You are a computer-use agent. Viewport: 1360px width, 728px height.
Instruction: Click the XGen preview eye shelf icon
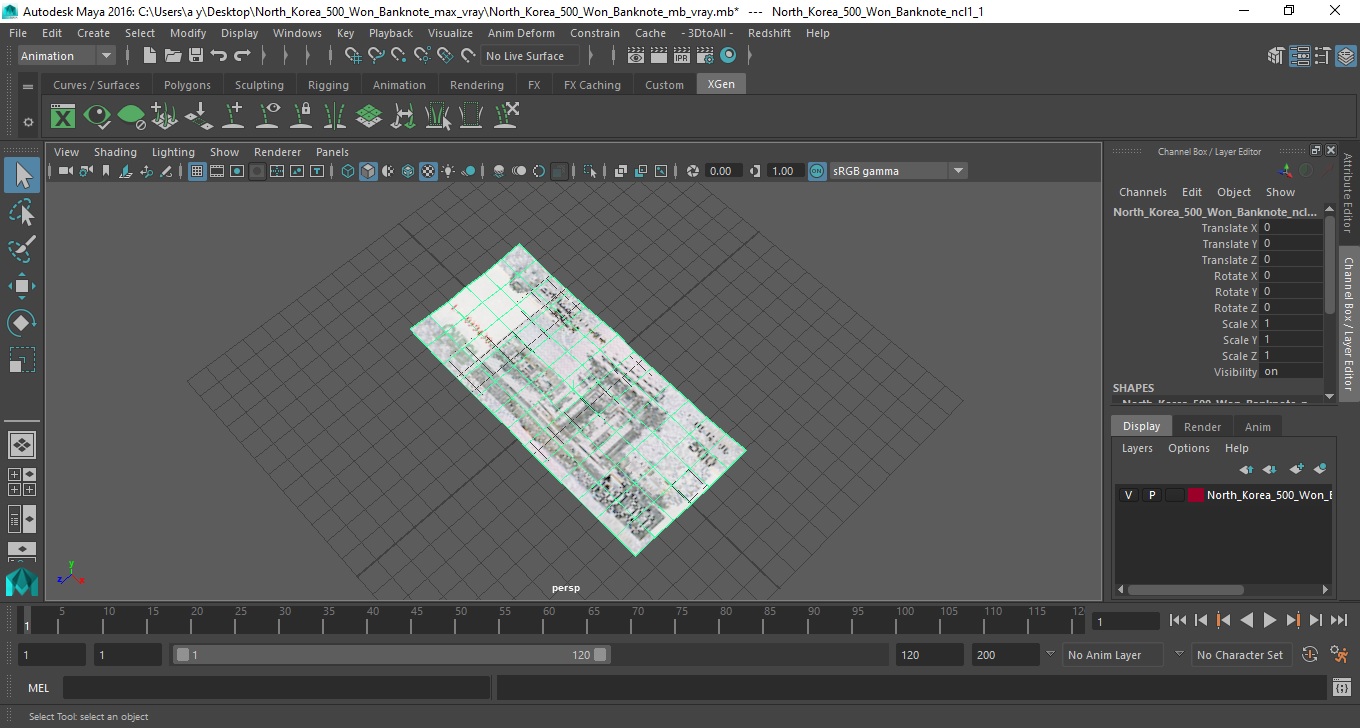[97, 116]
